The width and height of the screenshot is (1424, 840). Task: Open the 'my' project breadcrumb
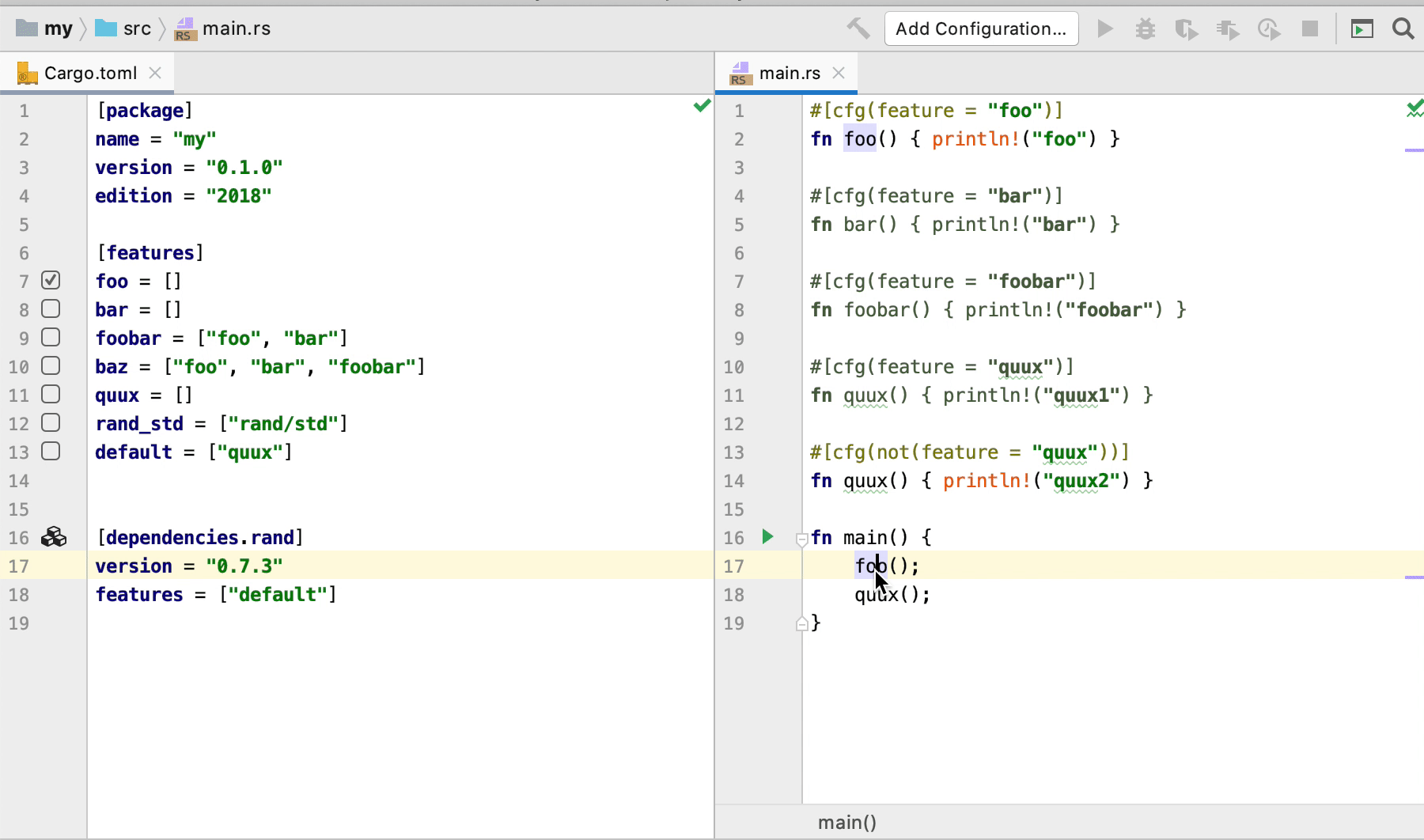[x=44, y=29]
